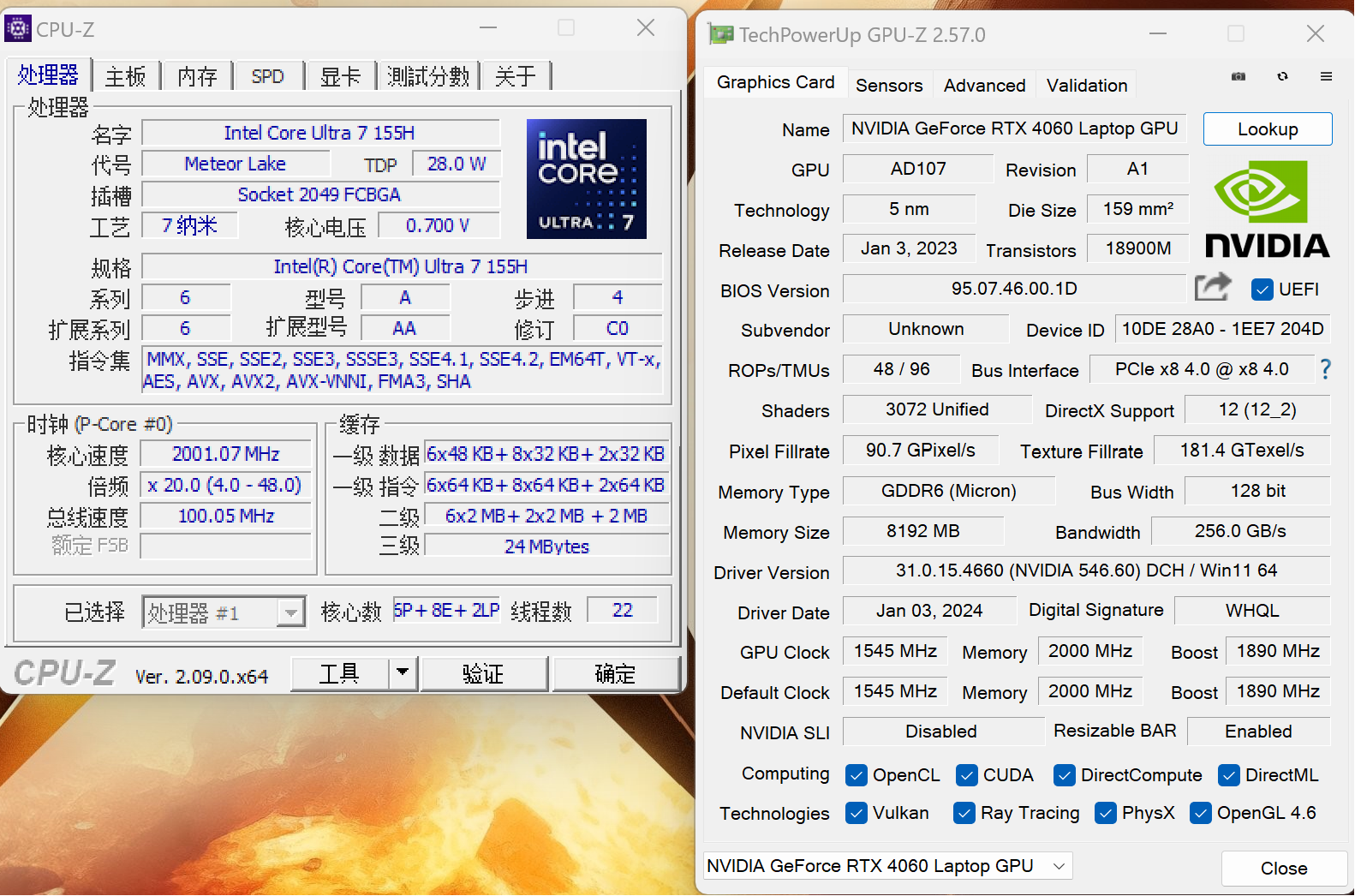Click the BIOS share/export arrow icon
Image resolution: width=1355 pixels, height=896 pixels.
click(1213, 287)
